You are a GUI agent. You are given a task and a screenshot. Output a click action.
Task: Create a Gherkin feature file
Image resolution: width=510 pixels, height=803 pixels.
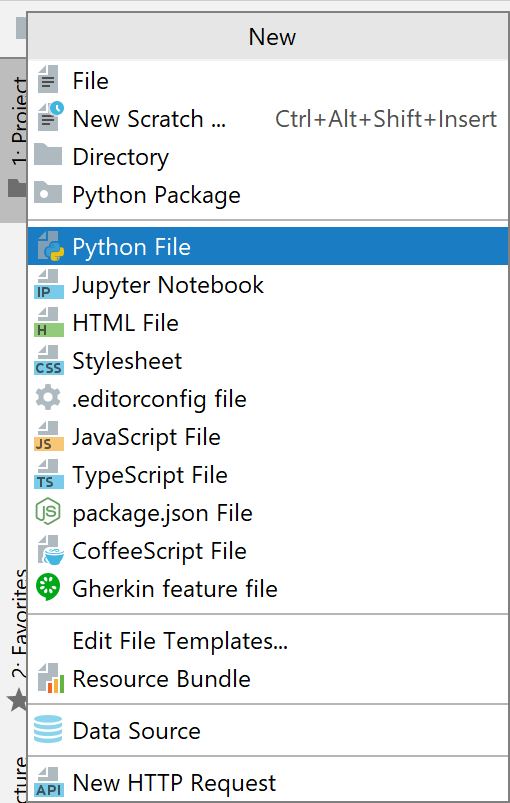coord(268,588)
